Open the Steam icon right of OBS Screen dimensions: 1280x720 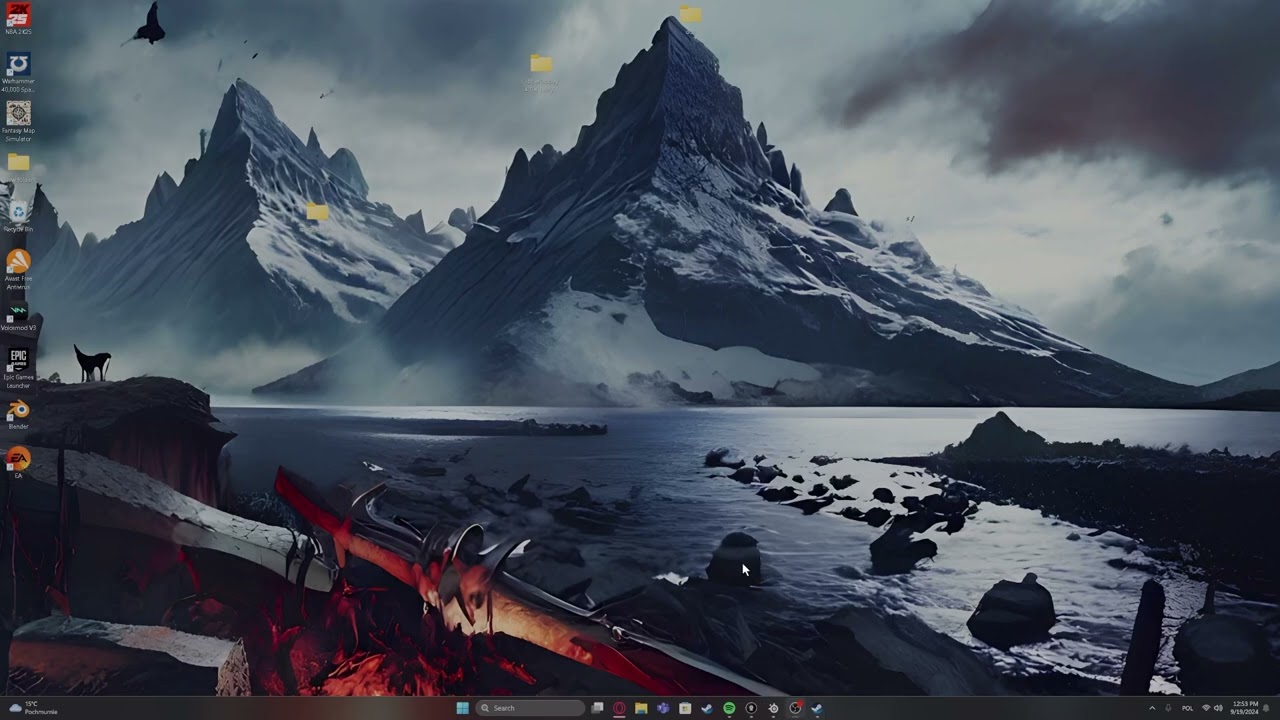[x=817, y=708]
